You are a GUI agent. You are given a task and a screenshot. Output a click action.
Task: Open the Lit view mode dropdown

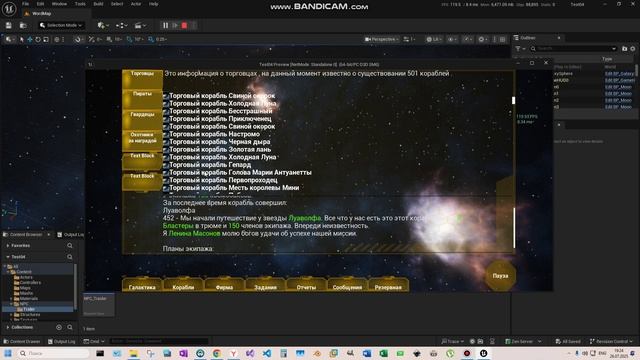[434, 39]
